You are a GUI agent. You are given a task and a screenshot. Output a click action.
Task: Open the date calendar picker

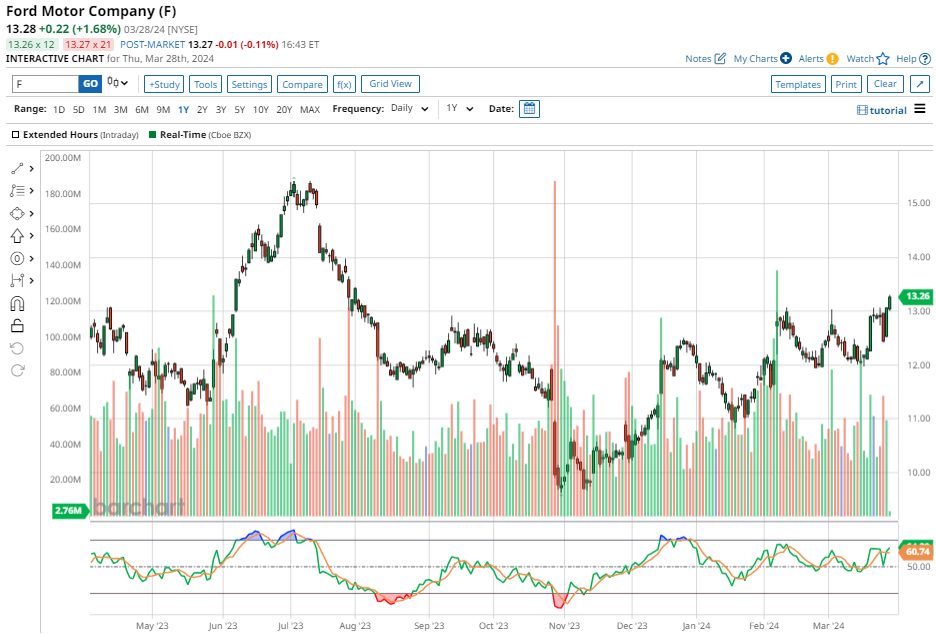pos(529,109)
